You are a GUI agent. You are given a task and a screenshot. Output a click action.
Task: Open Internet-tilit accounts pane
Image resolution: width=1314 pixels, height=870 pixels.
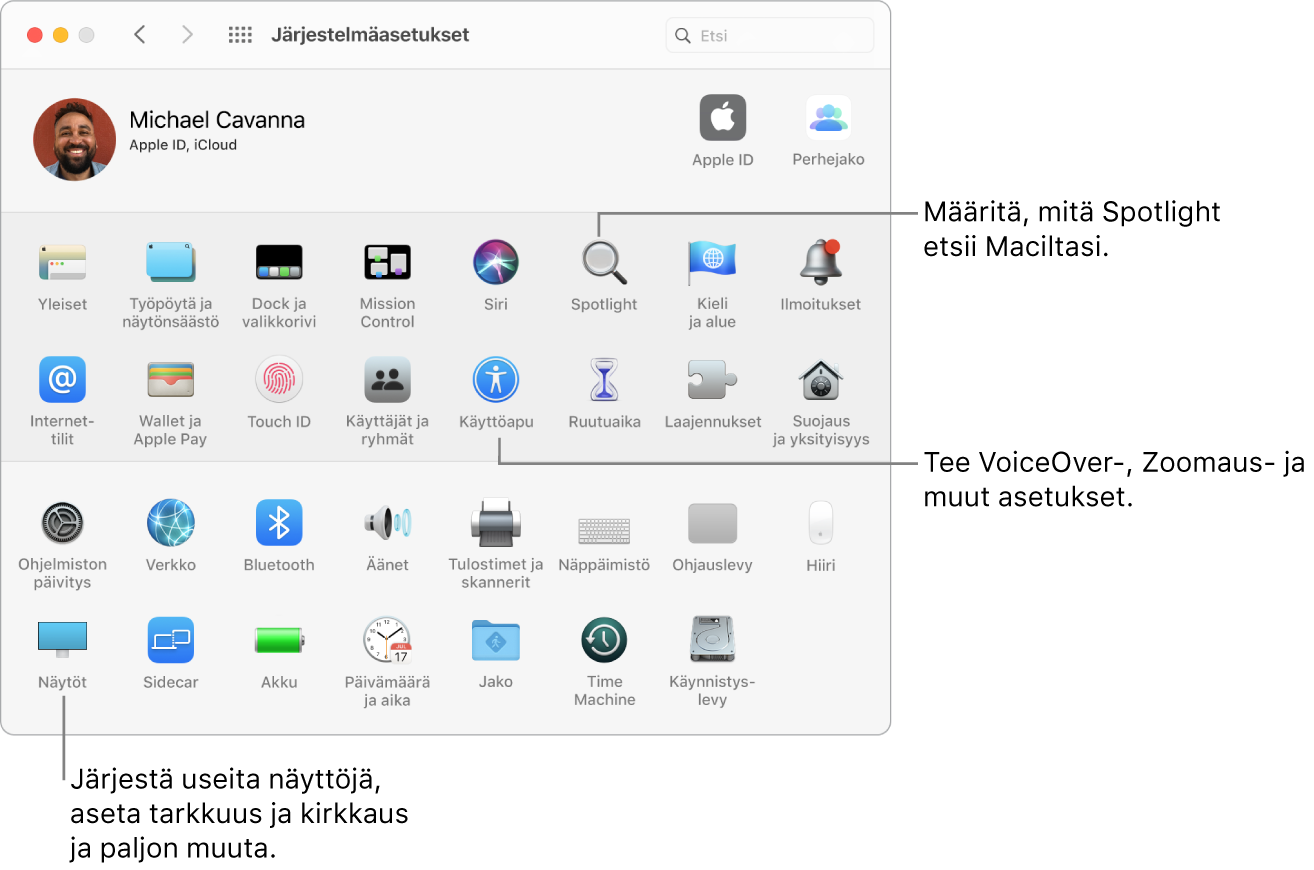[62, 380]
